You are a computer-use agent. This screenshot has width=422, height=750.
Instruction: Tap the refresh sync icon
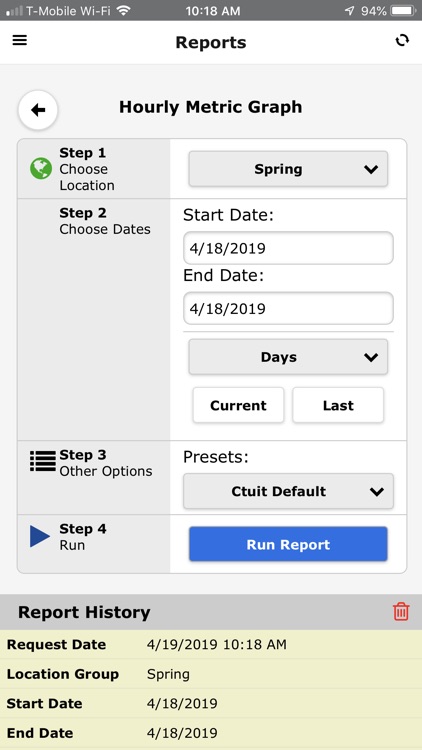tap(402, 41)
